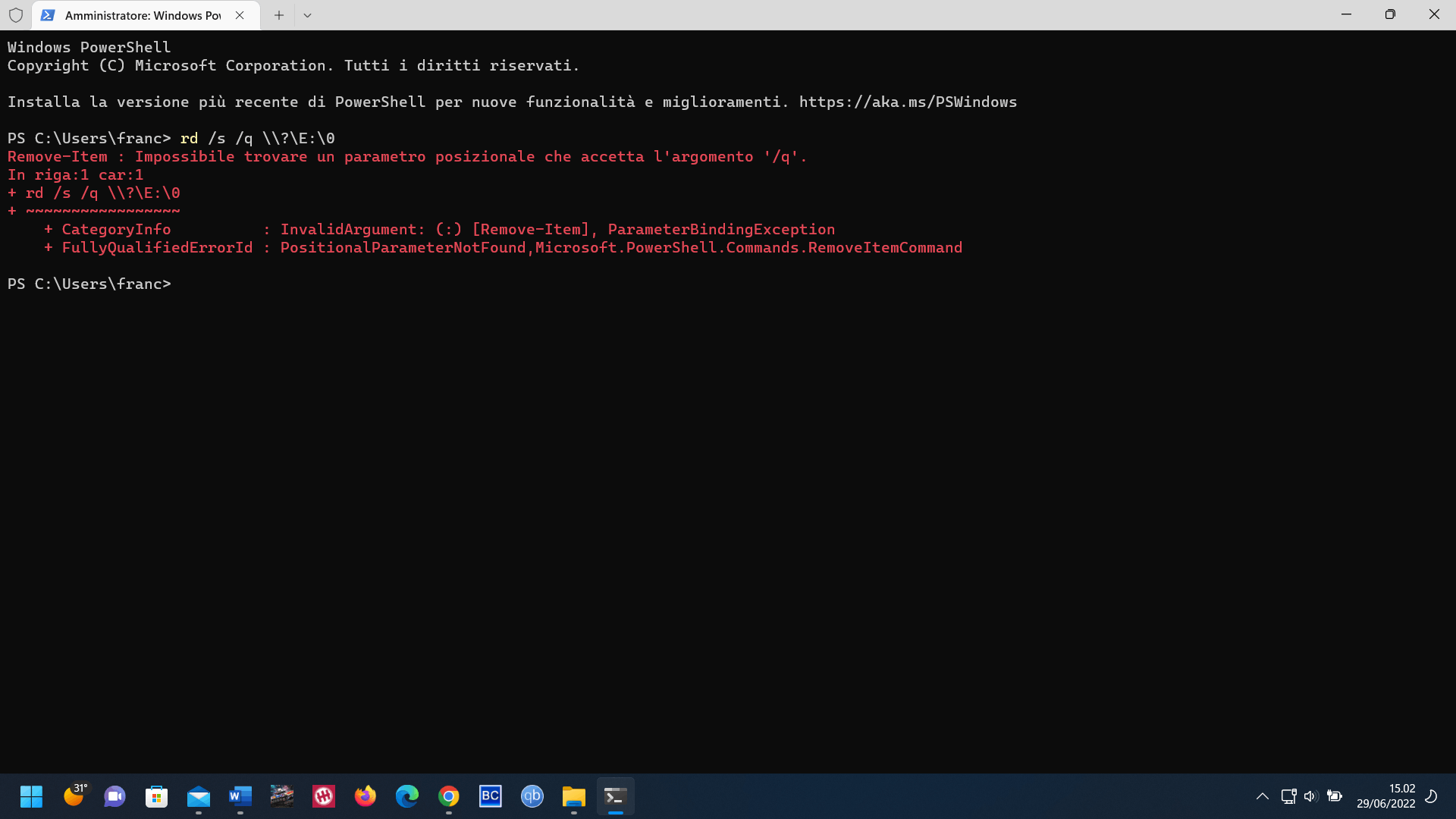This screenshot has height=819, width=1456.
Task: Open the volume control in tray
Action: coord(1311,796)
